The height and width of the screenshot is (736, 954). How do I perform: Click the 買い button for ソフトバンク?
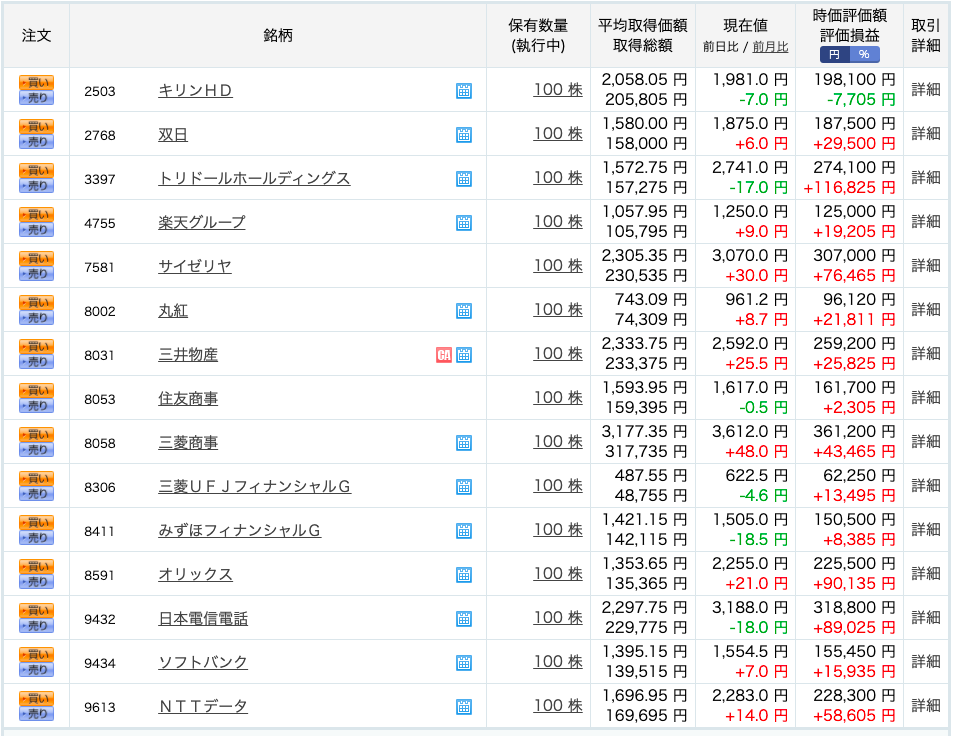pos(37,654)
